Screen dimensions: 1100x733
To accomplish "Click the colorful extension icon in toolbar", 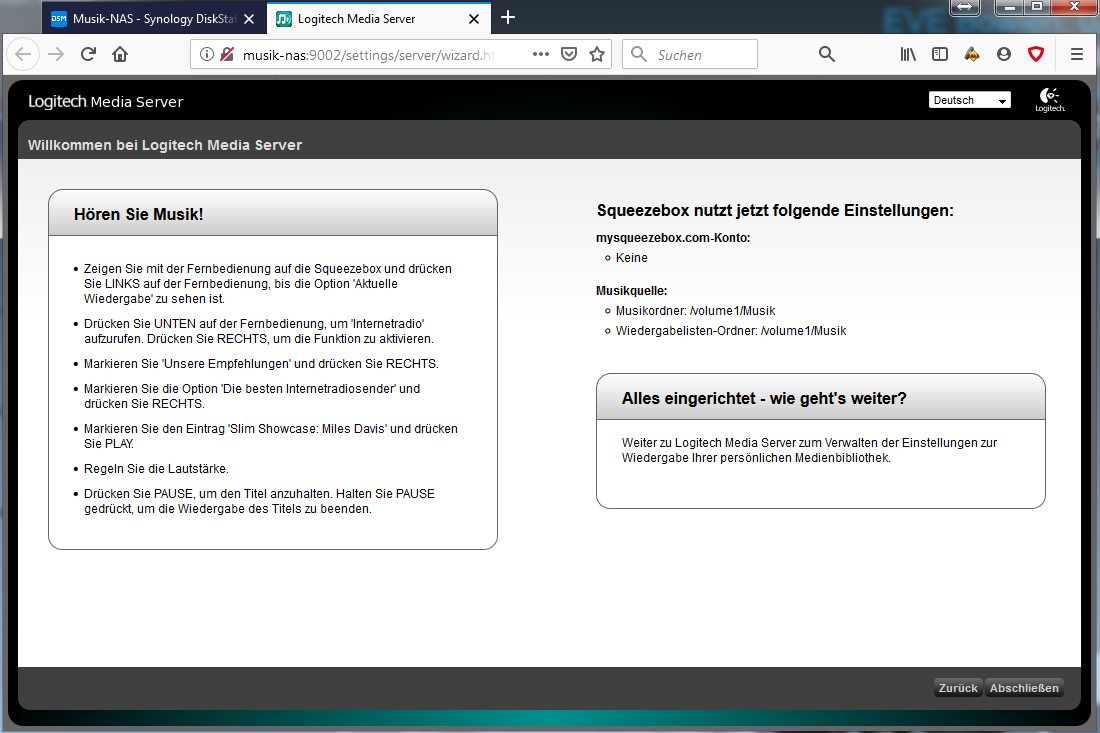I will click(x=972, y=54).
